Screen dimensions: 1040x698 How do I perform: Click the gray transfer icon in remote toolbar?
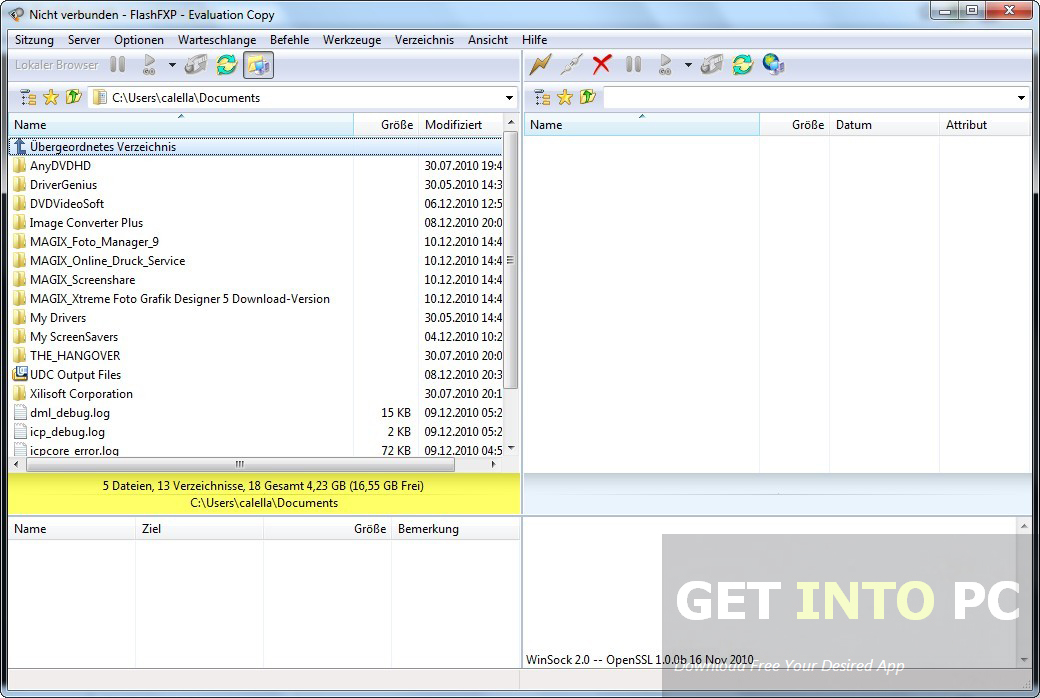coord(712,64)
